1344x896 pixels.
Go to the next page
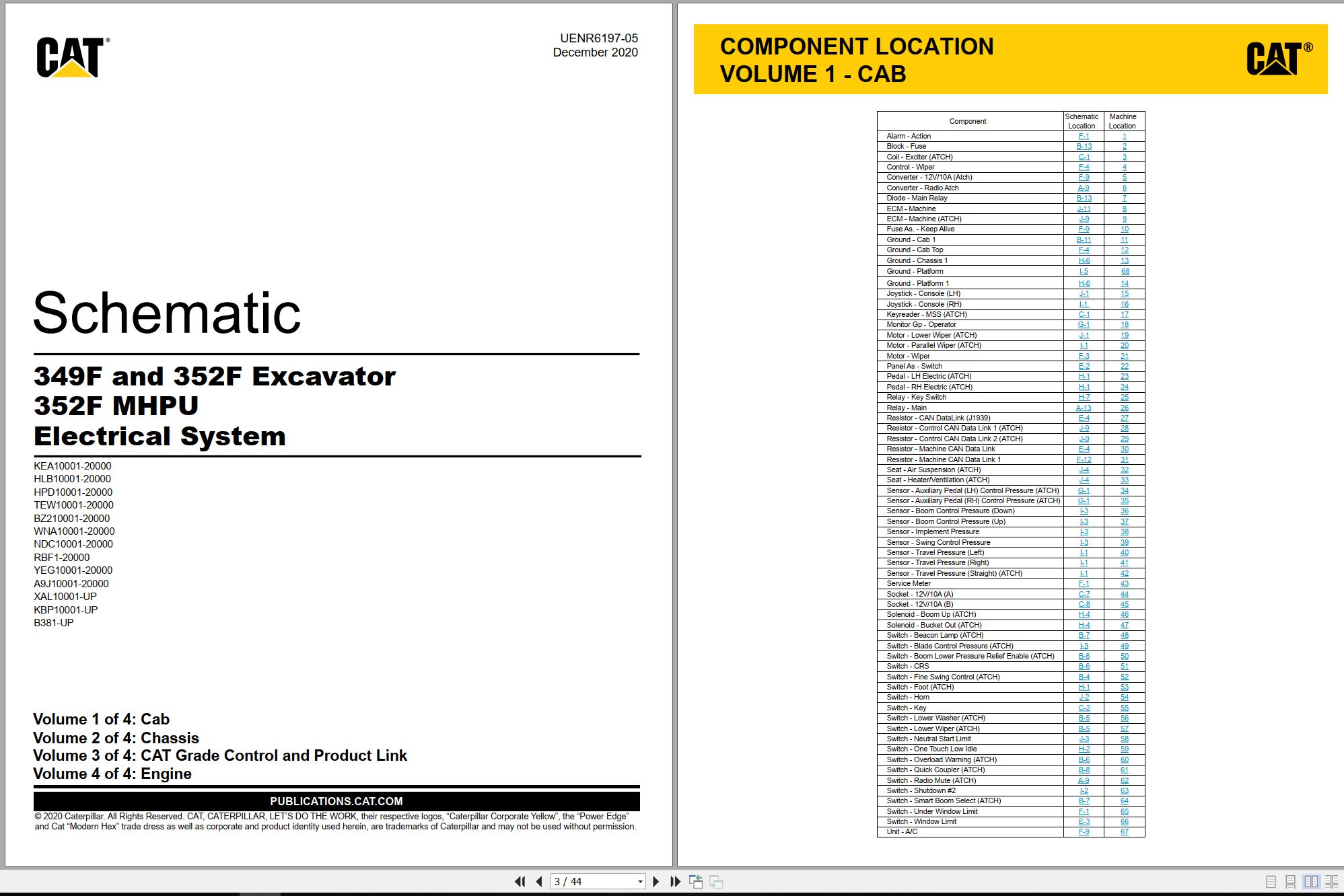[x=656, y=881]
